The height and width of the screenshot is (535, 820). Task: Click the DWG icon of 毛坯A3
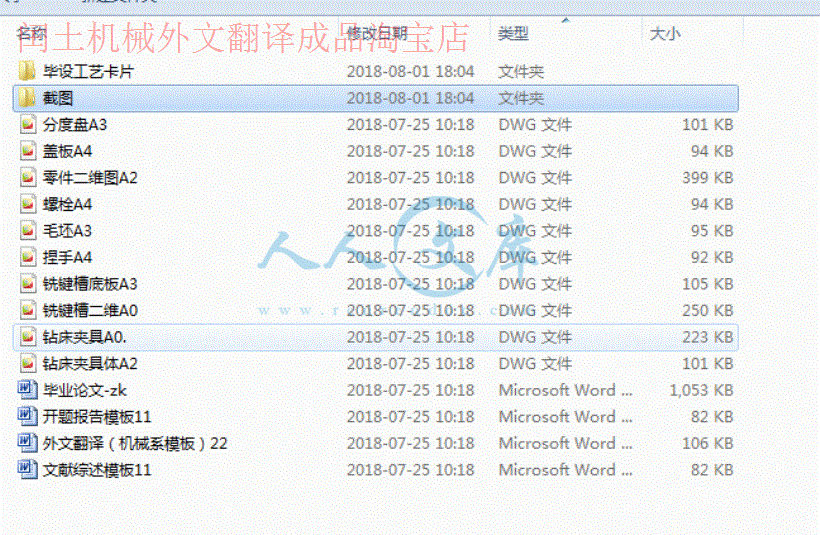tap(28, 231)
